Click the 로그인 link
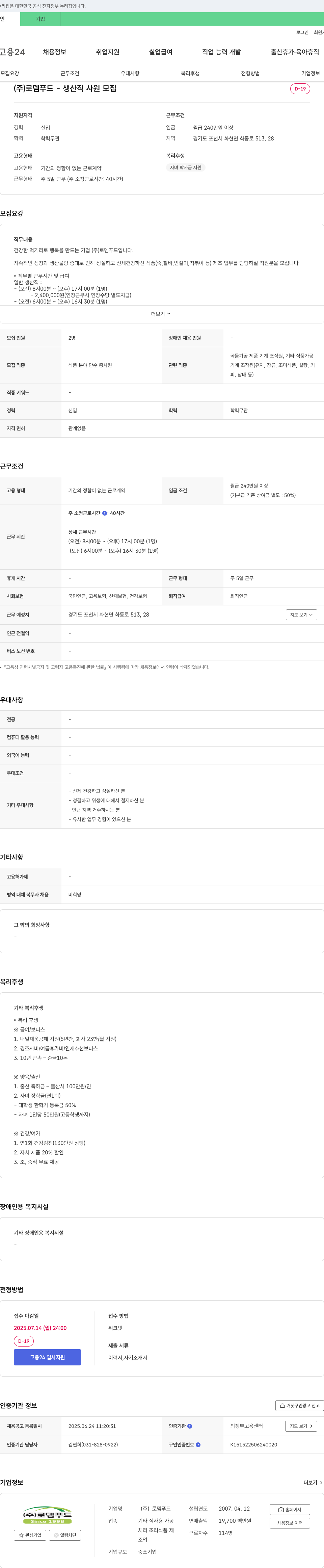The width and height of the screenshot is (324, 1568). (x=302, y=32)
